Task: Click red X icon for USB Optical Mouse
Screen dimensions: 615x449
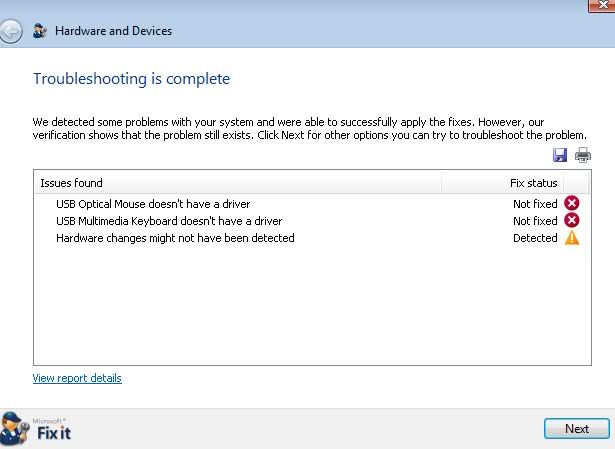Action: tap(571, 203)
